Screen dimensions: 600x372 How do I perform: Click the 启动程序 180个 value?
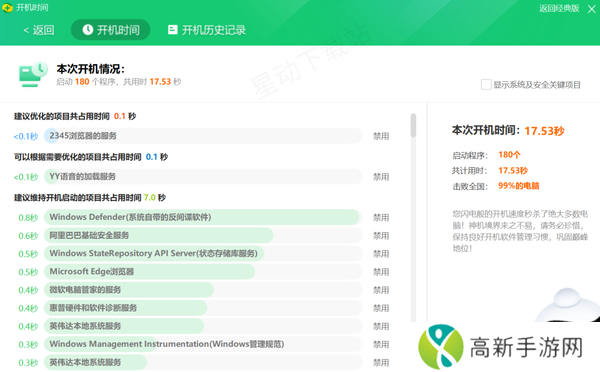(509, 155)
